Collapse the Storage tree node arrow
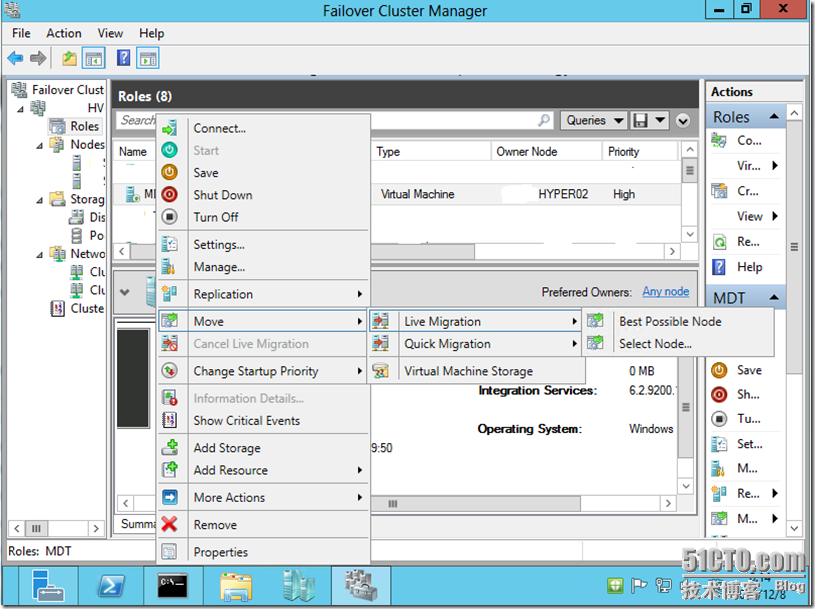 (x=40, y=200)
